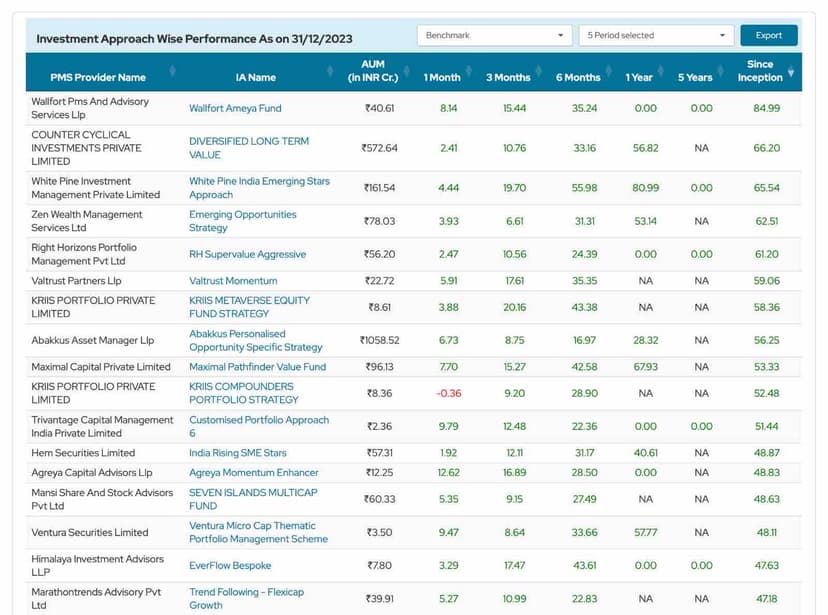
Task: Click sort arrows next to 5 Years
Action: click(x=722, y=71)
